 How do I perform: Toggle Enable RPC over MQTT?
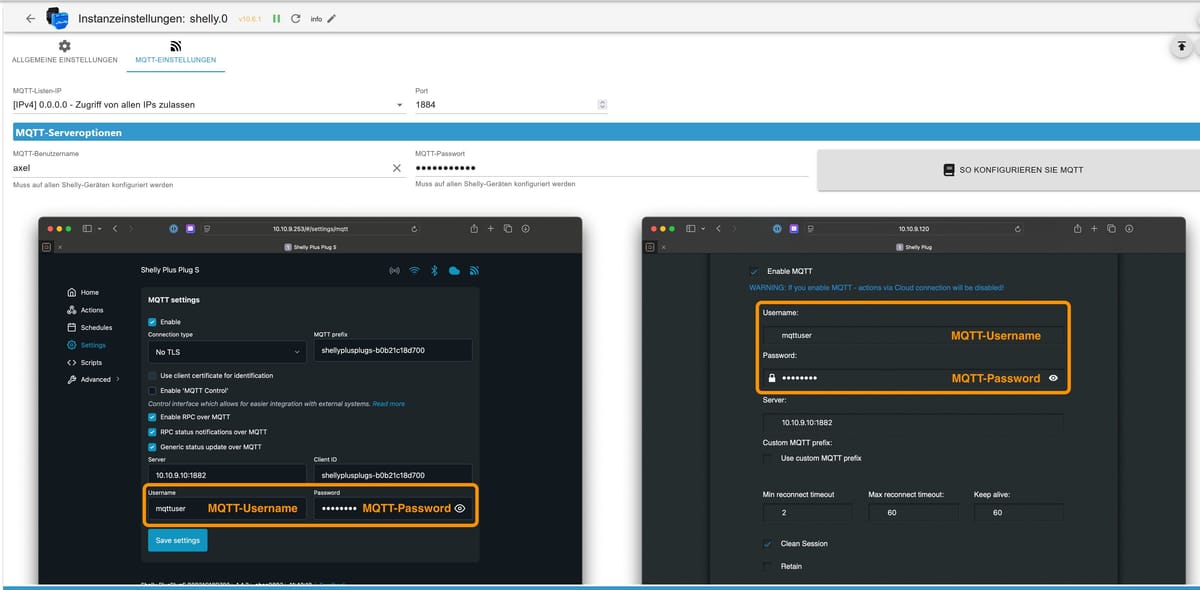click(152, 416)
